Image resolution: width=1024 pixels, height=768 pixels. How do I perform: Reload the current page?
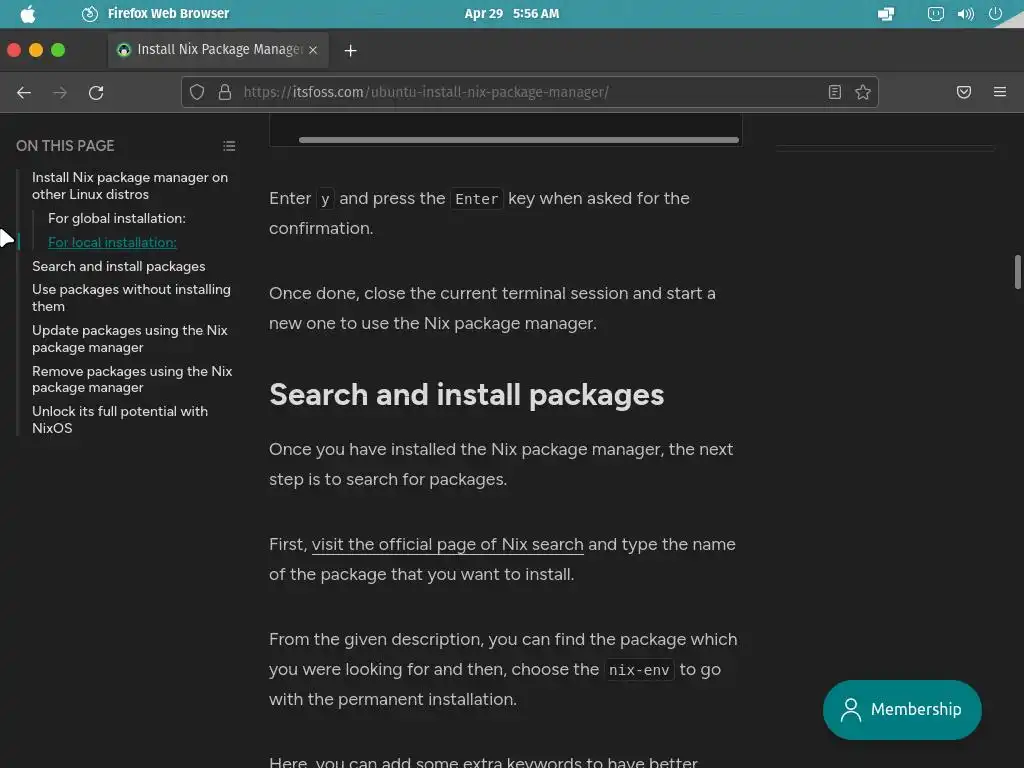click(96, 93)
